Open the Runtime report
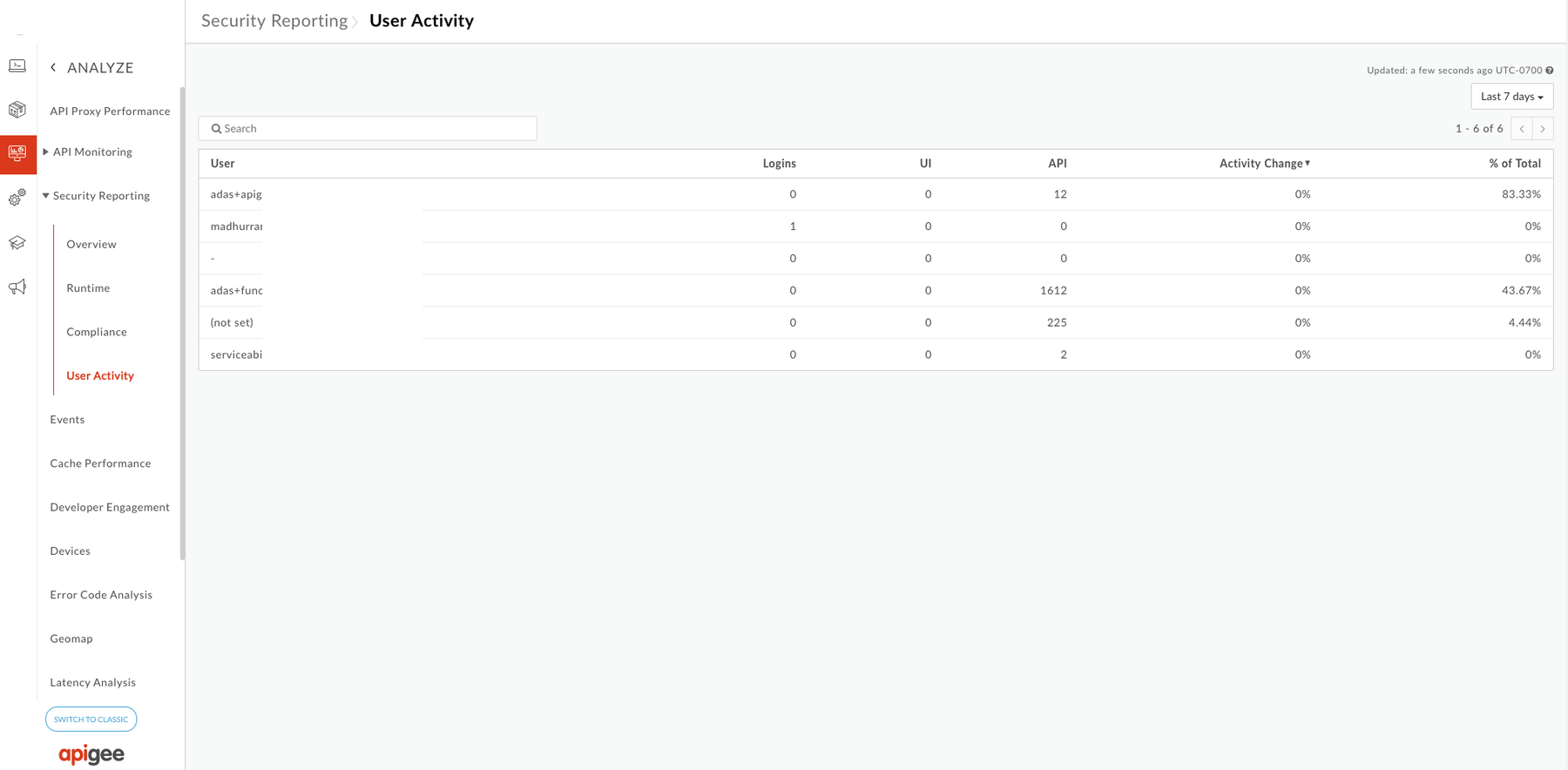The height and width of the screenshot is (770, 1568). (88, 288)
